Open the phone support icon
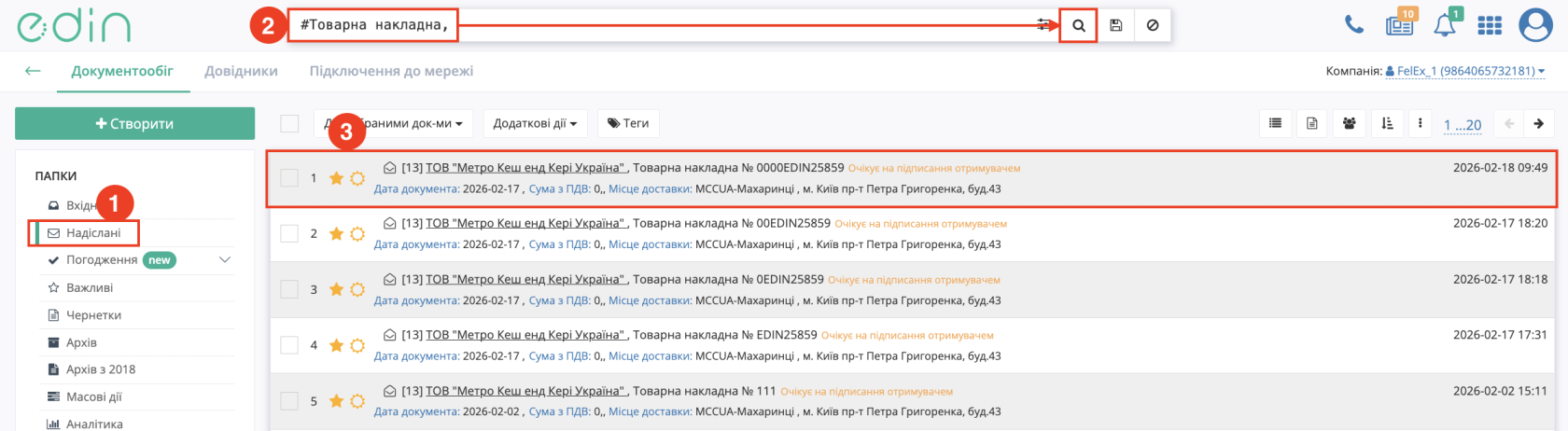This screenshot has height=431, width=1568. [x=1353, y=25]
